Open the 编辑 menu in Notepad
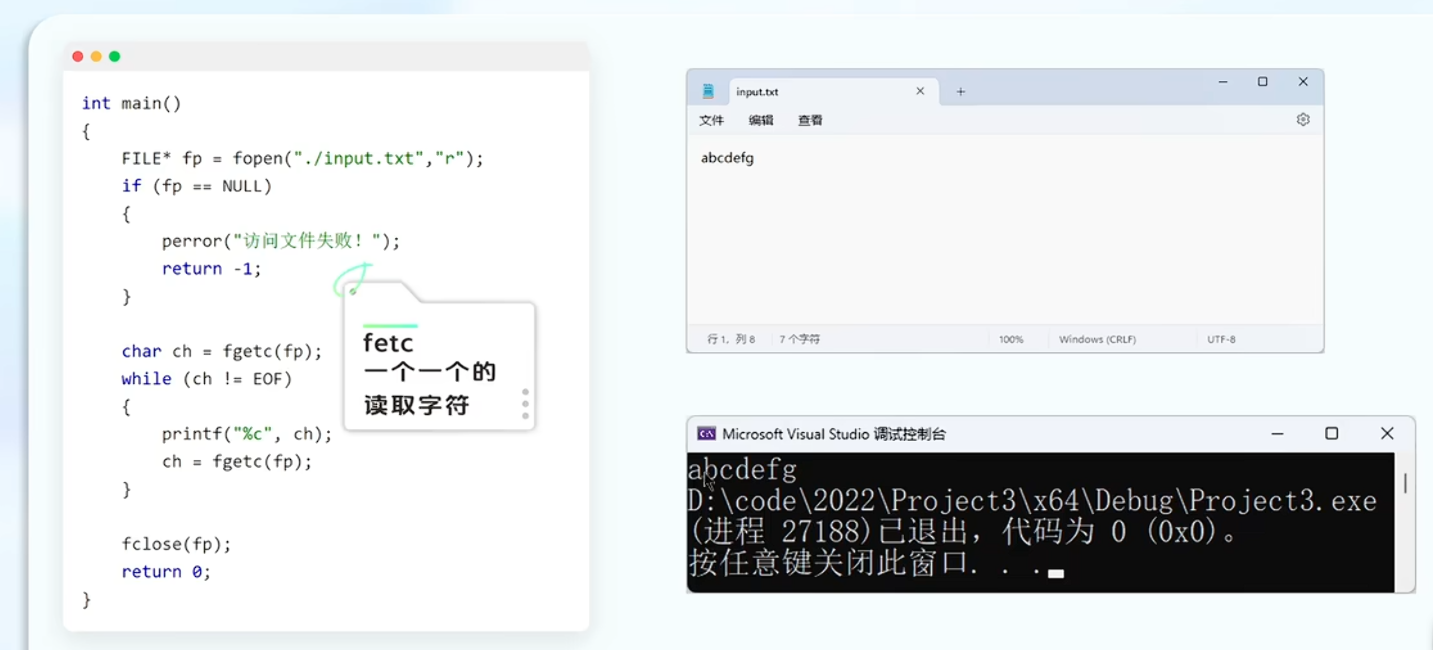Image resolution: width=1433 pixels, height=650 pixels. [761, 120]
